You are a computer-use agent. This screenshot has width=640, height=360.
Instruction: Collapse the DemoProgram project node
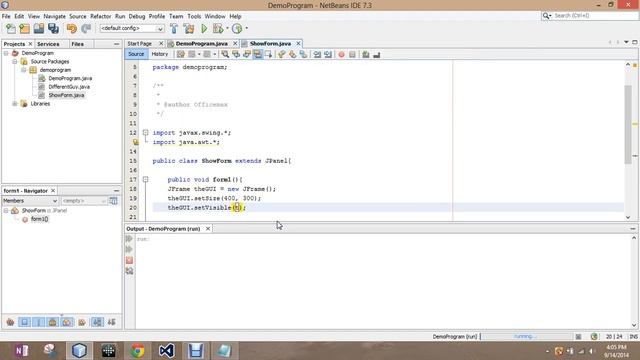6,53
